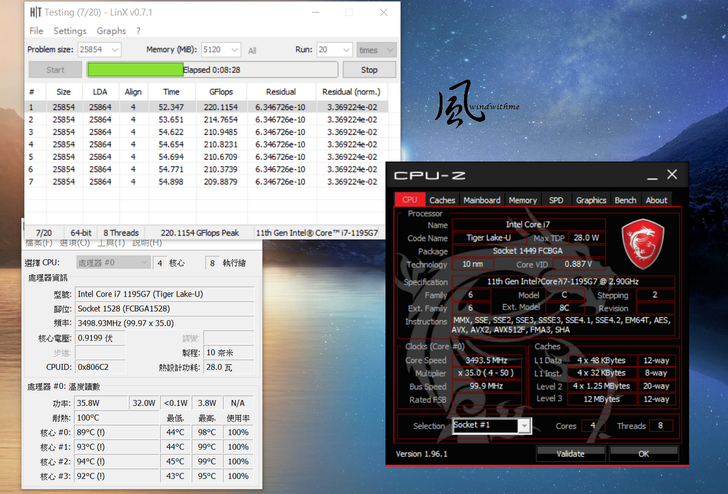The height and width of the screenshot is (494, 728).
Task: Click core #3 temperature 92°C reading
Action: pos(116,476)
